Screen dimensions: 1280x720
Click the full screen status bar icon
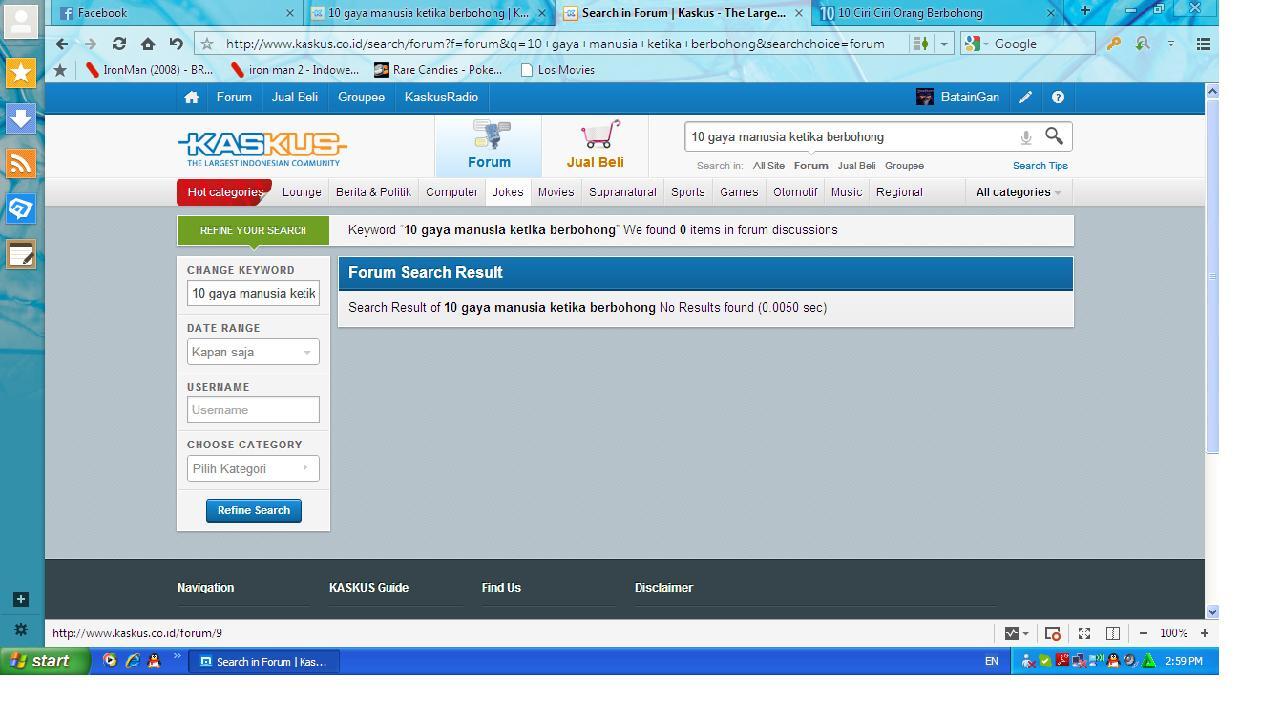1084,633
